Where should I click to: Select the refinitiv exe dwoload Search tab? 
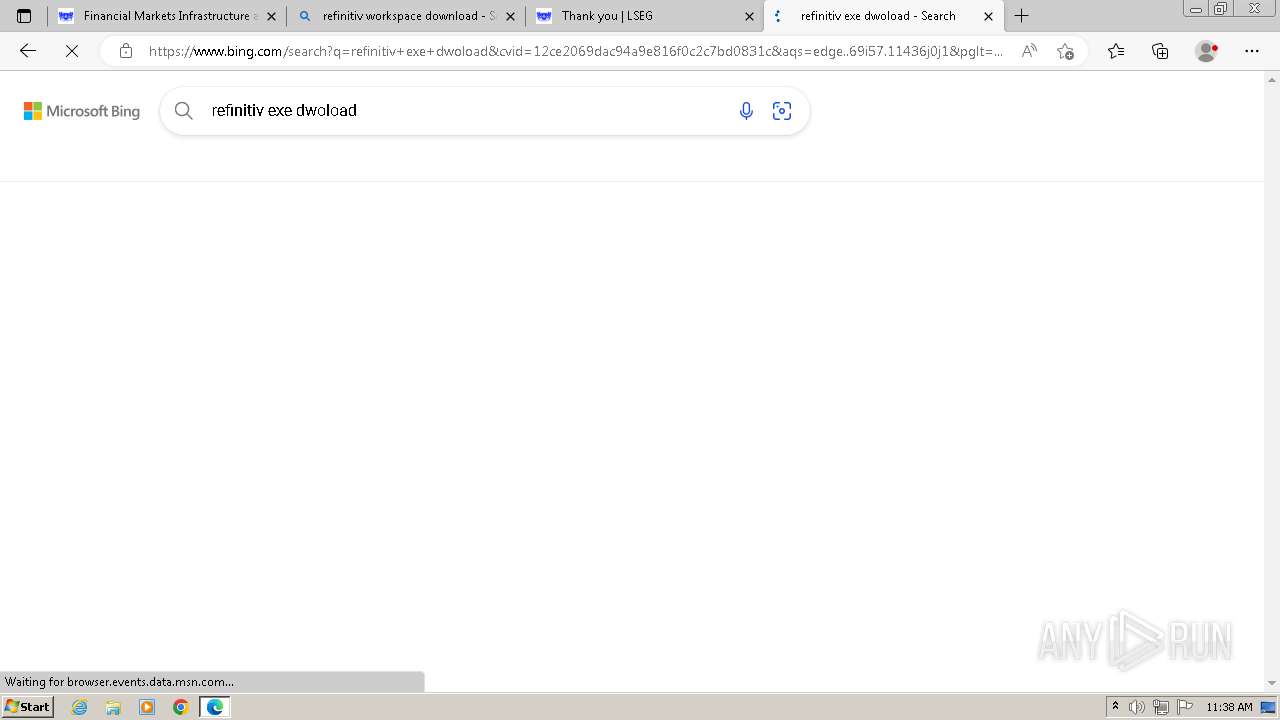pyautogui.click(x=883, y=16)
